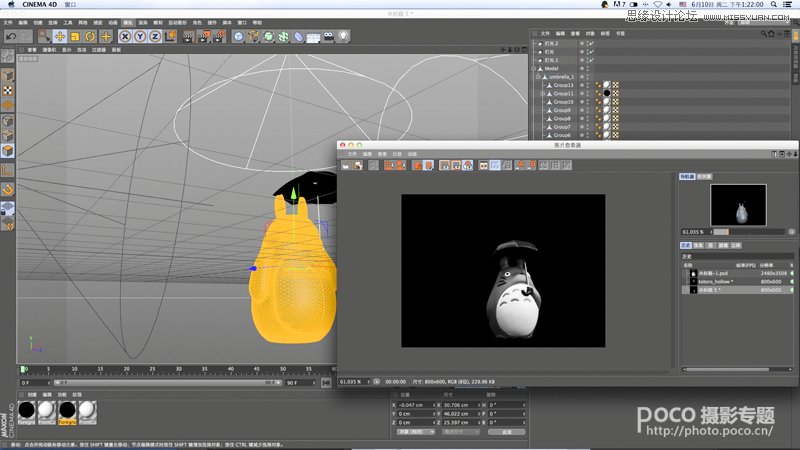
Task: Toggle X axis lock
Action: click(126, 36)
